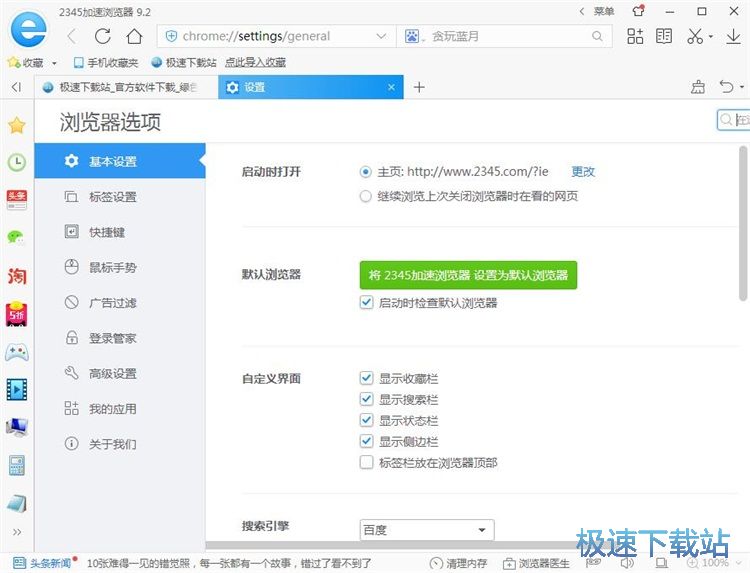The image size is (750, 573).
Task: Open the 百度 search engine dropdown
Action: pyautogui.click(x=427, y=530)
